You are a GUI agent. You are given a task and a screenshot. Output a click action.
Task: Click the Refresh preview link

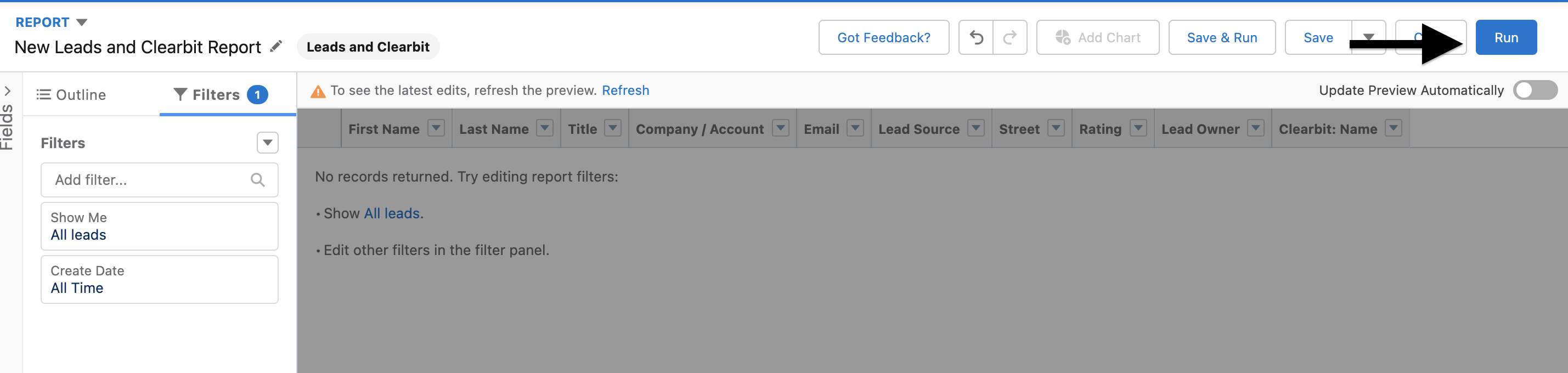[625, 91]
